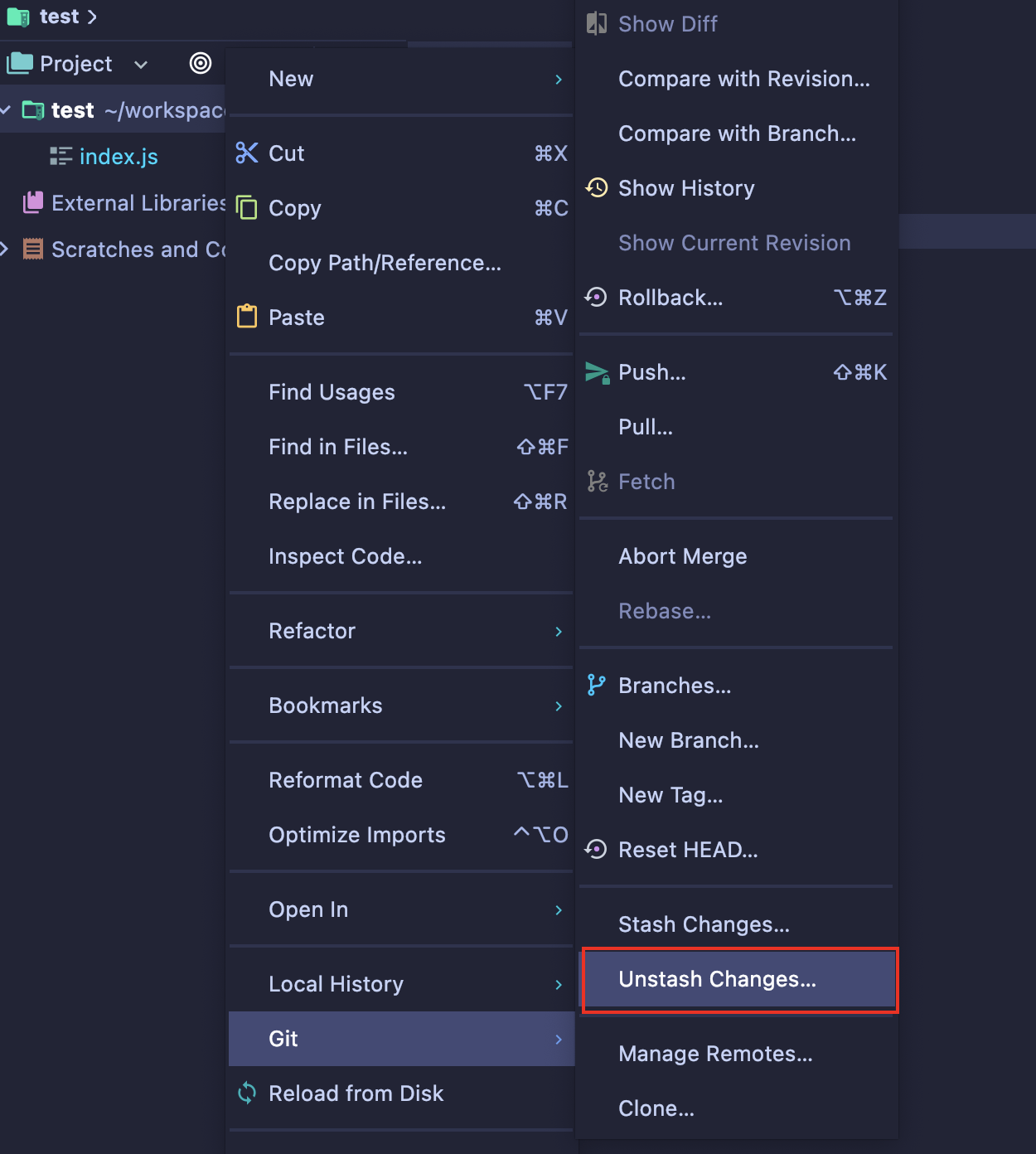This screenshot has width=1036, height=1154.
Task: Click the Branches icon
Action: 596,685
